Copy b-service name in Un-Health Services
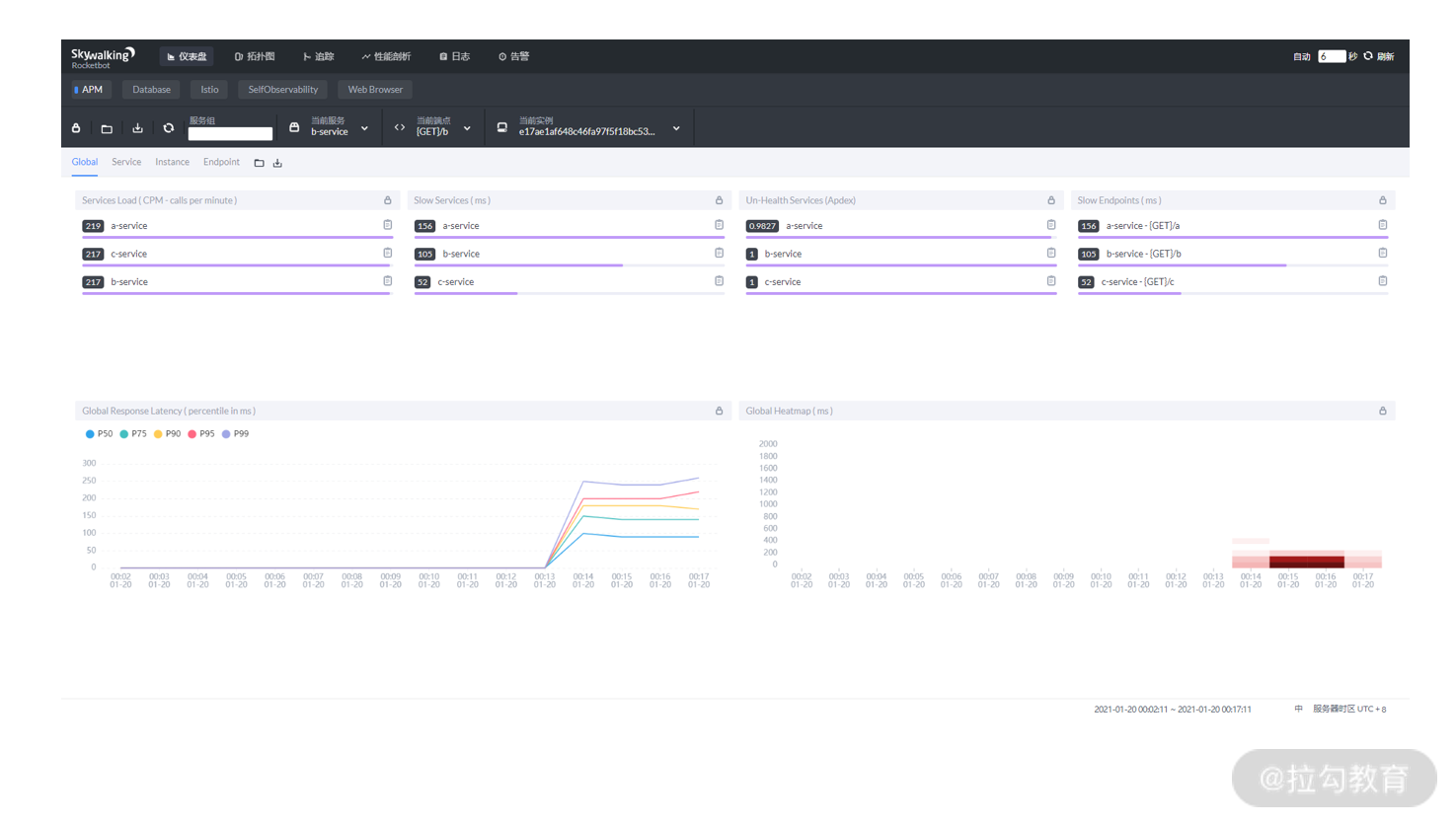 [1051, 253]
